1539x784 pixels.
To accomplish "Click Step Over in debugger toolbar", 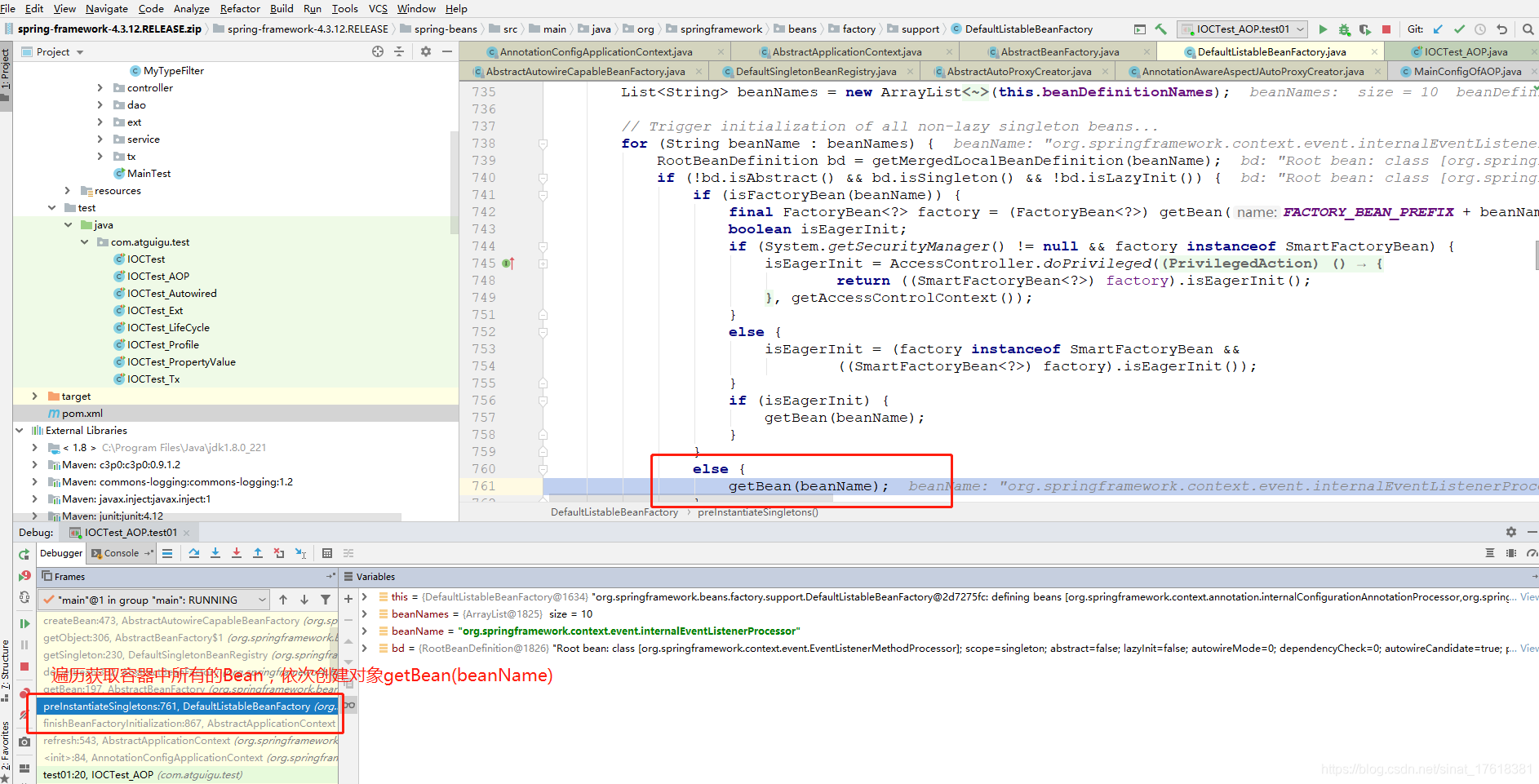I will click(194, 553).
